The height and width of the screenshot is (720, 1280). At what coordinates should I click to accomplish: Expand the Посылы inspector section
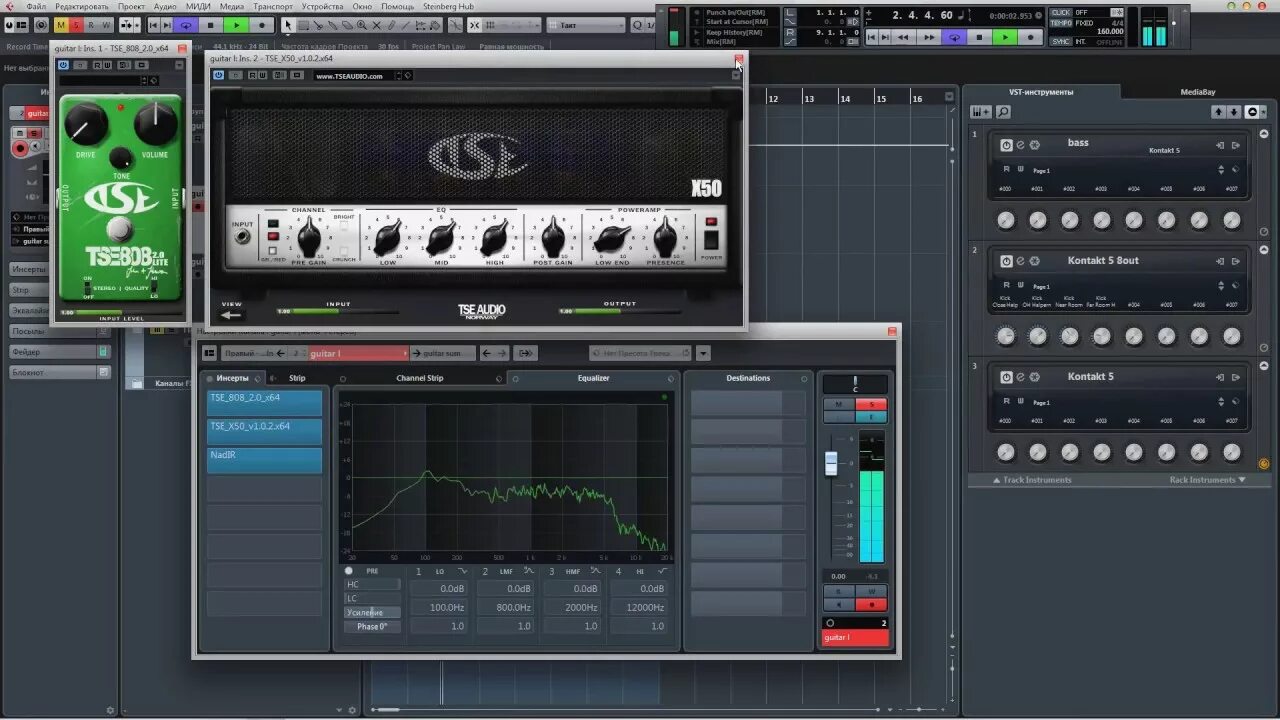pos(59,331)
